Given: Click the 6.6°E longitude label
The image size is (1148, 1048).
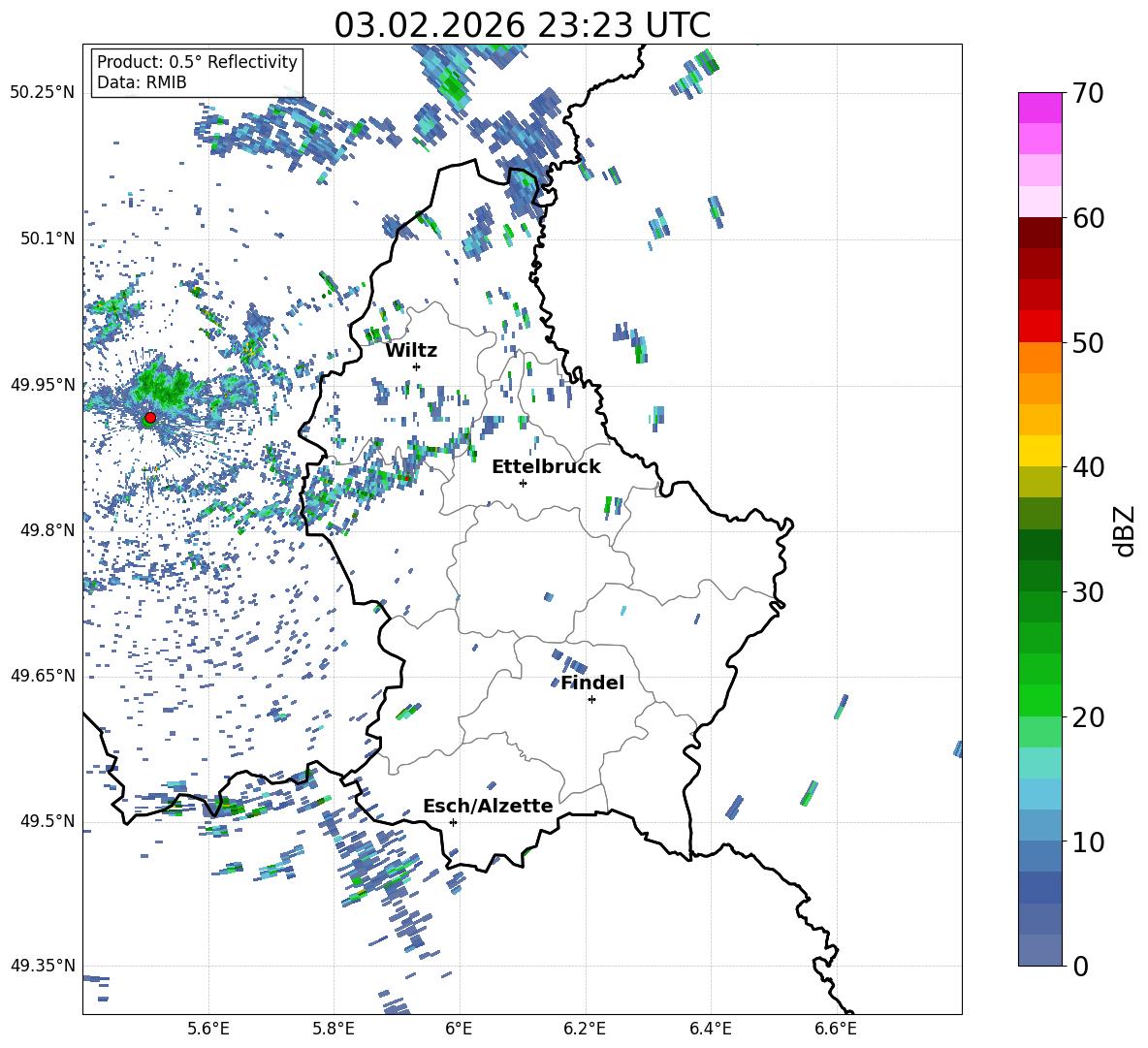Looking at the screenshot, I should point(836,1029).
